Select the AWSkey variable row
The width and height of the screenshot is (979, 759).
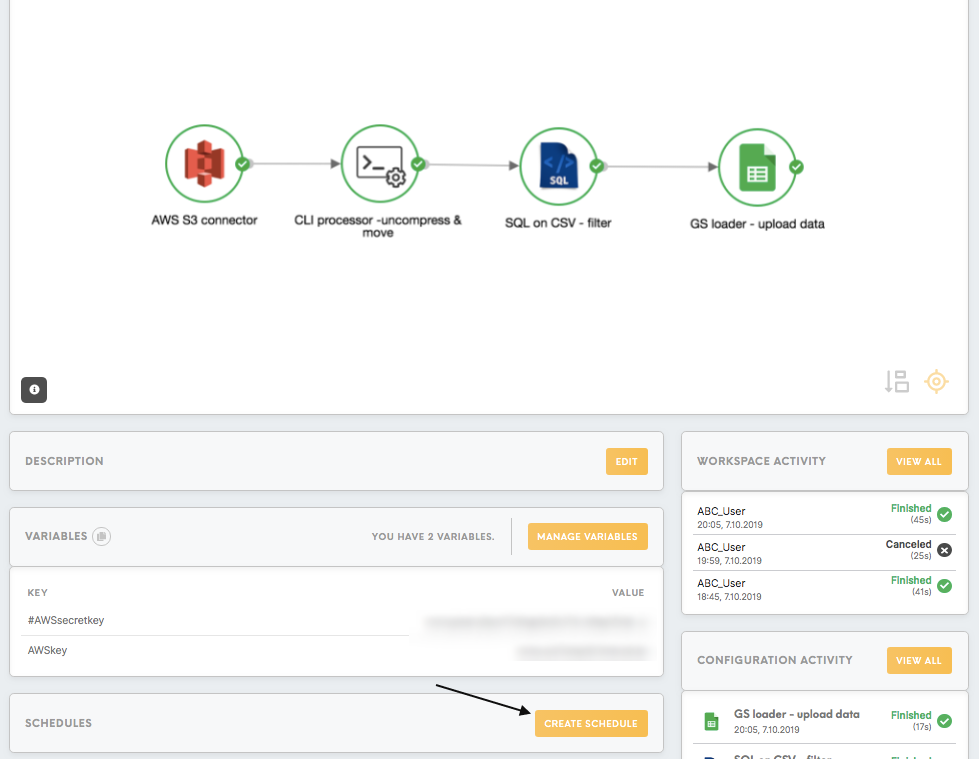pos(336,650)
